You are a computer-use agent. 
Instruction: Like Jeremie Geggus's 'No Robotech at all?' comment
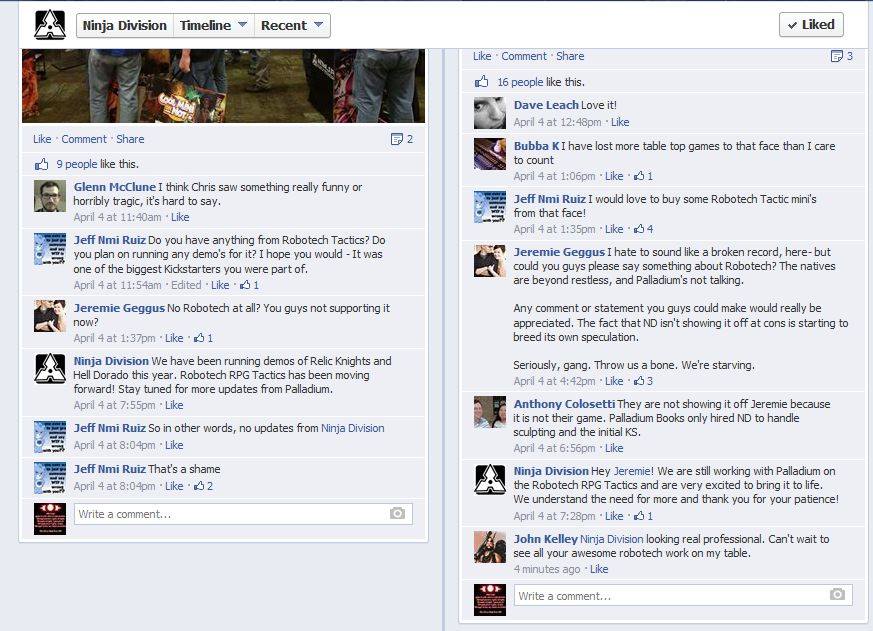pyautogui.click(x=174, y=338)
